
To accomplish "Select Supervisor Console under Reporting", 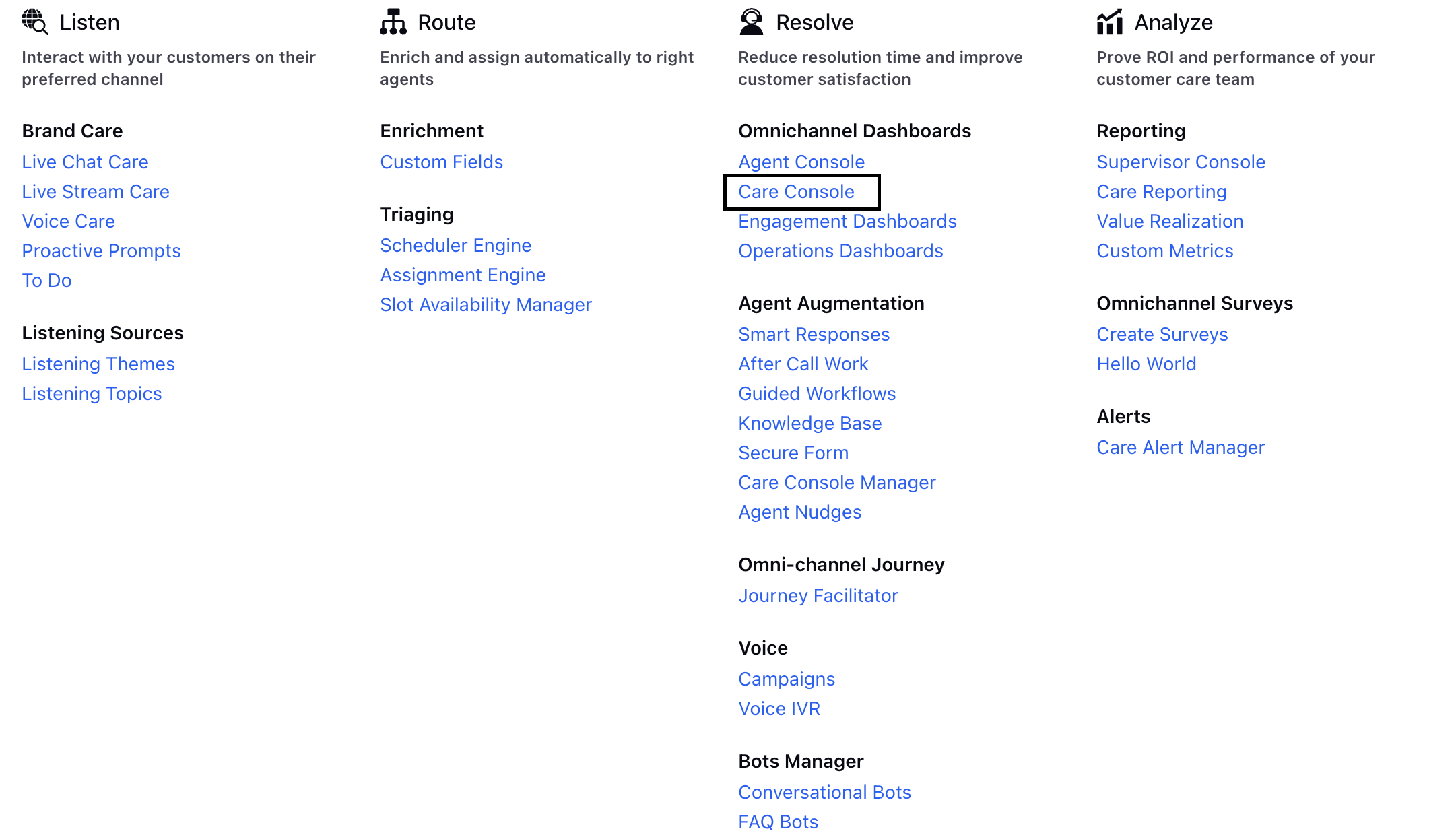I will click(1181, 162).
